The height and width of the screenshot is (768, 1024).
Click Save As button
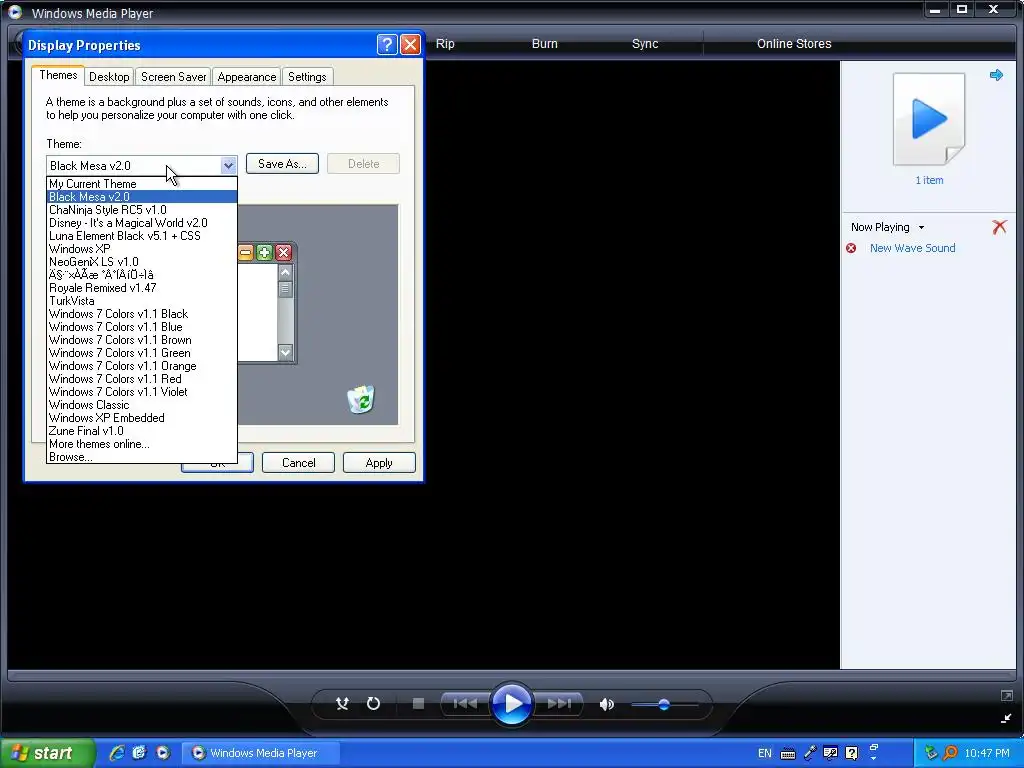pos(282,164)
